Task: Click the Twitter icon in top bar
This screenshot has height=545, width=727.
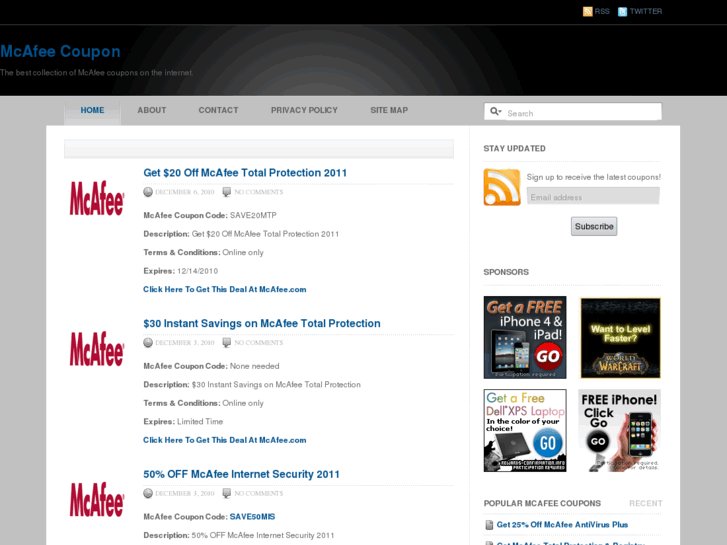Action: 623,12
